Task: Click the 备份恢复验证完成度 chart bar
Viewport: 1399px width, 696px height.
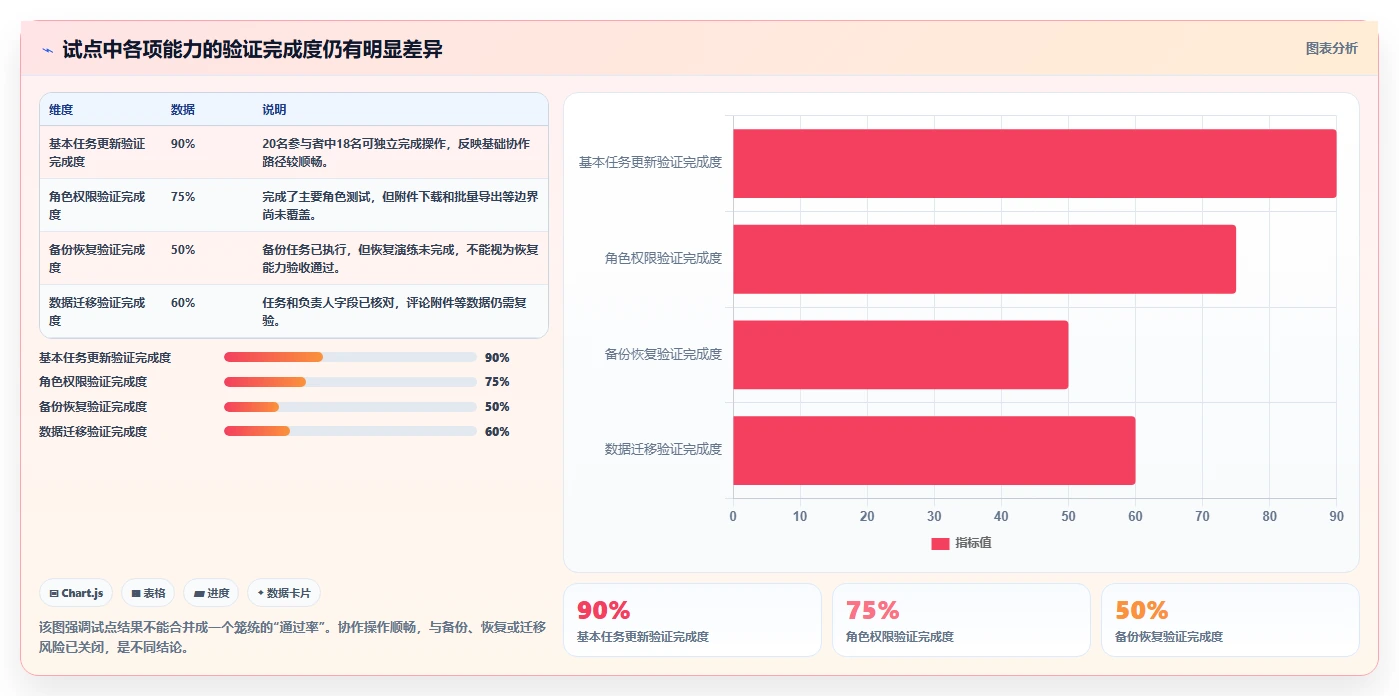Action: click(900, 354)
